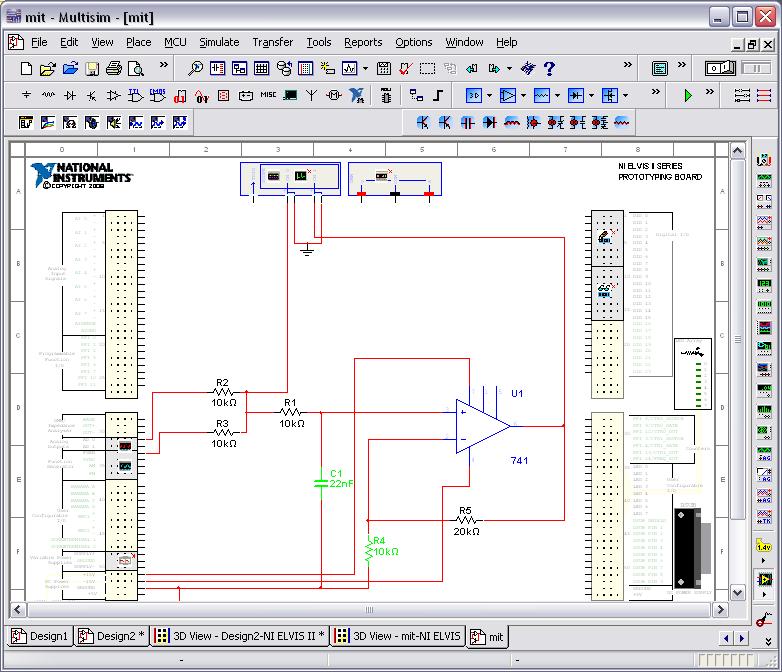Toggle the simulation power switch
This screenshot has width=782, height=672.
click(x=720, y=69)
